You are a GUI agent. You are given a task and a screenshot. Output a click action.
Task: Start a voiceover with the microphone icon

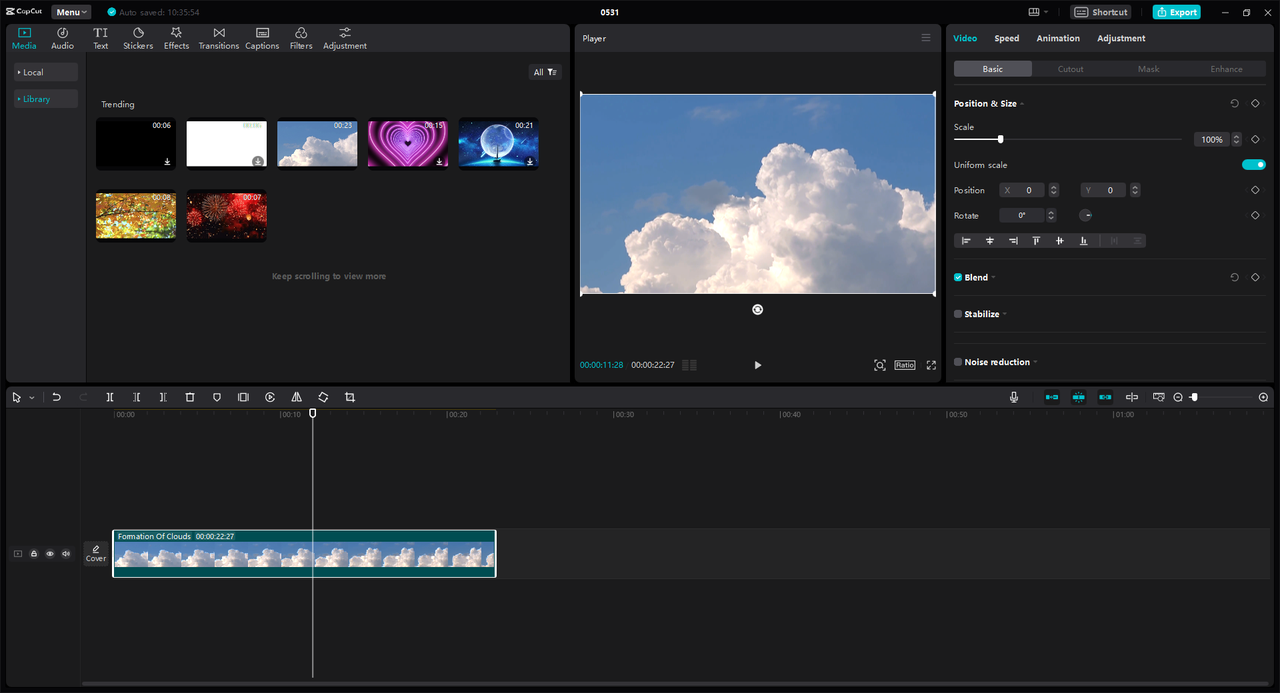tap(1014, 397)
